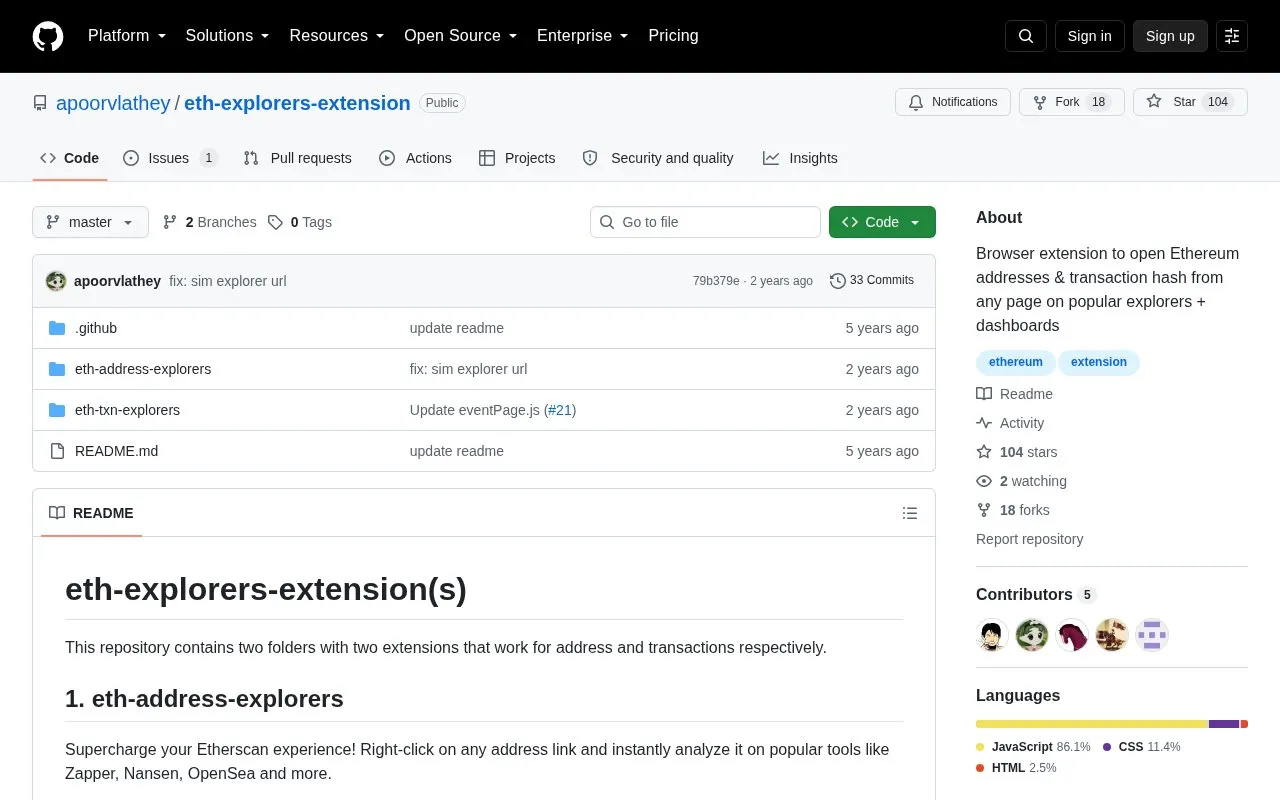Click apoorvlathey commit author avatar
The image size is (1280, 800).
point(56,281)
